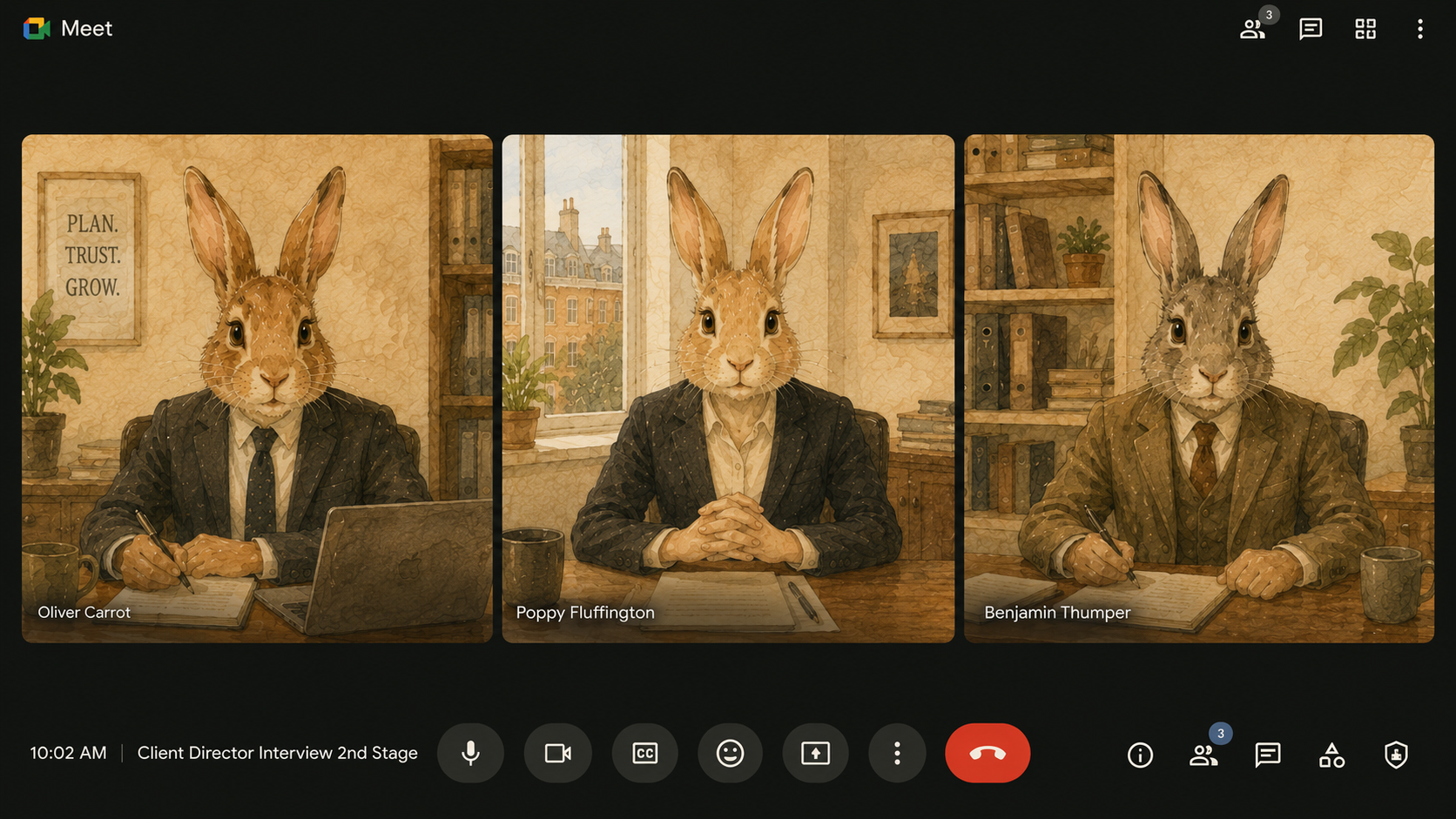Screen dimensions: 1456x819
Task: Select Poppy Fluffington's video tile
Action: [728, 388]
